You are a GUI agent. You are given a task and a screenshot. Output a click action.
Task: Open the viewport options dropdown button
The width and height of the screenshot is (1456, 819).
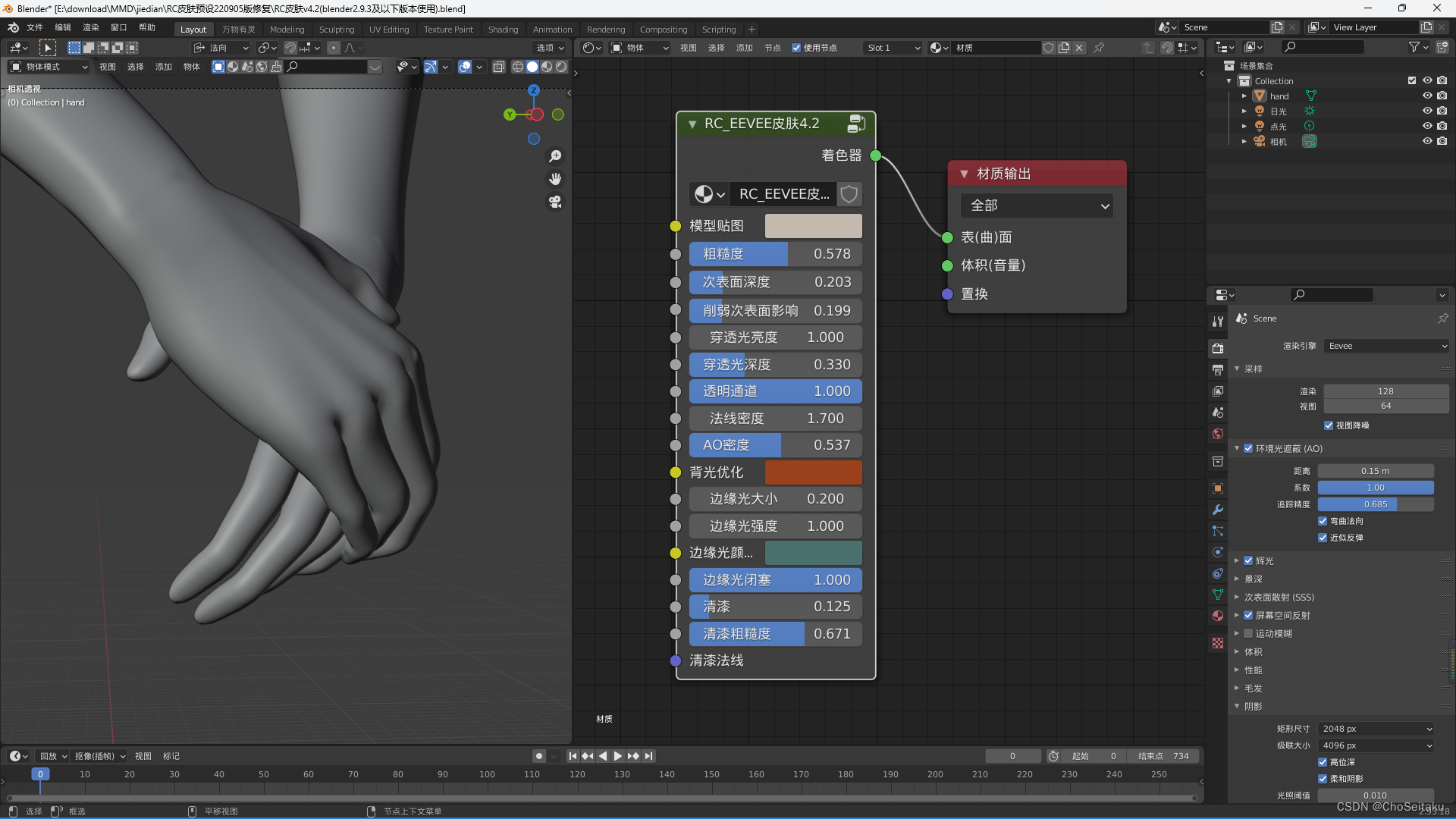[x=551, y=48]
